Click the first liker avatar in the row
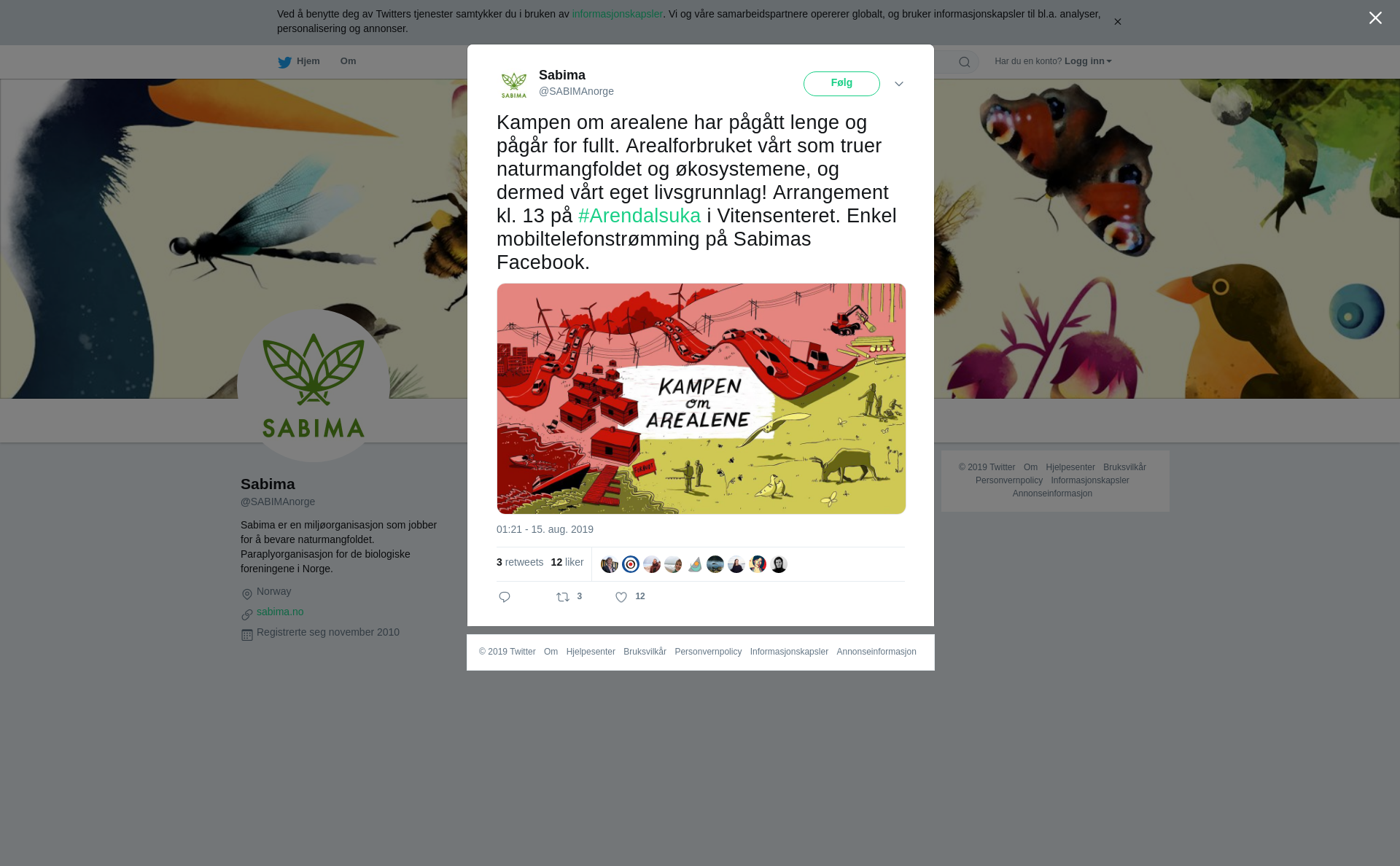 (x=610, y=564)
